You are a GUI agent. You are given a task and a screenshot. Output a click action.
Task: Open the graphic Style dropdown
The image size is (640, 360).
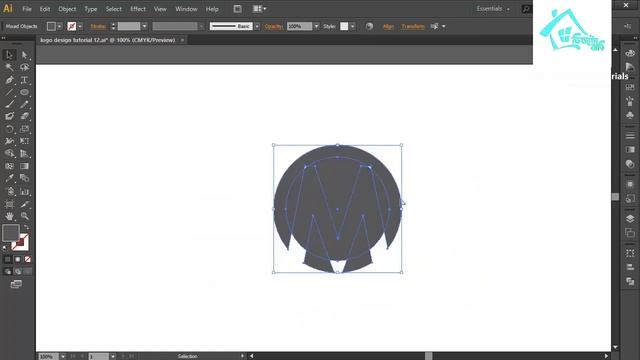click(x=353, y=26)
